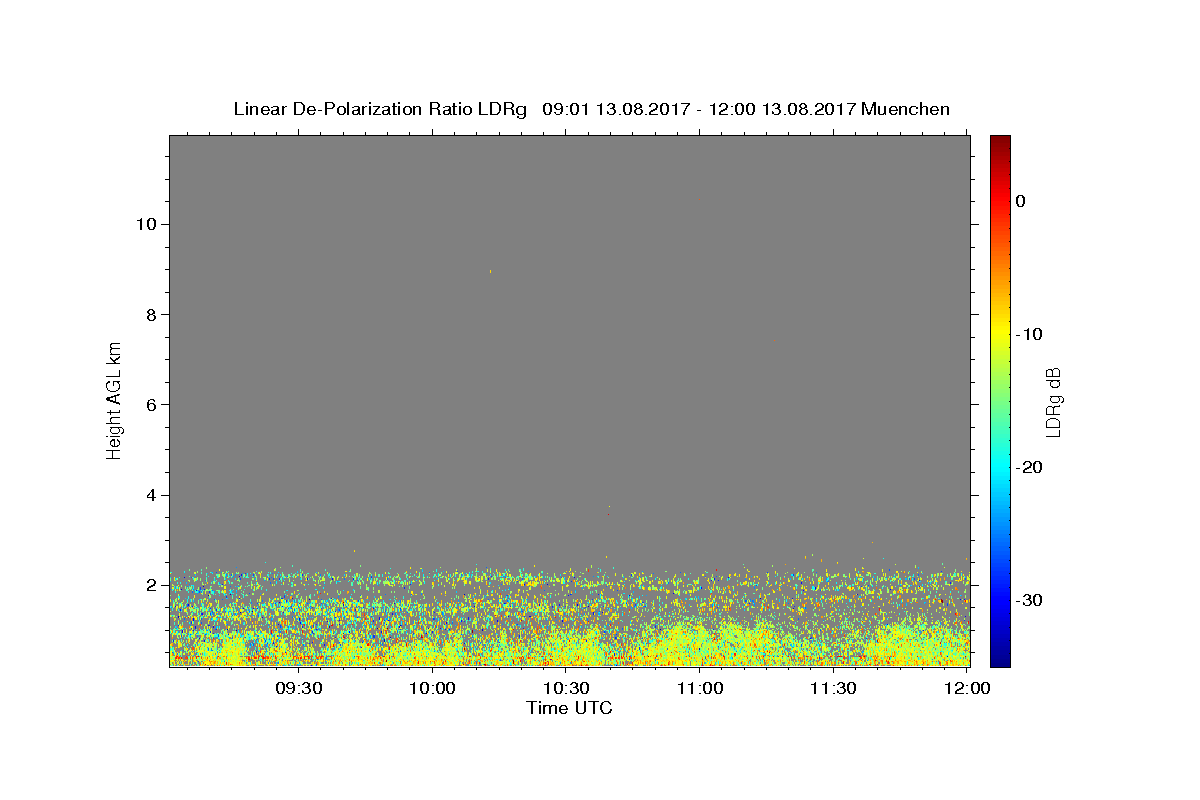This screenshot has width=1200, height=800.
Task: Click the Time UTC axis title
Action: tap(570, 708)
